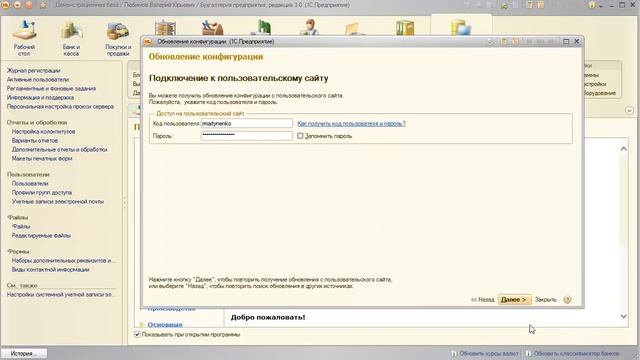The height and width of the screenshot is (360, 640).
Task: Open Настройки системной учетной записи
Action: (61, 294)
